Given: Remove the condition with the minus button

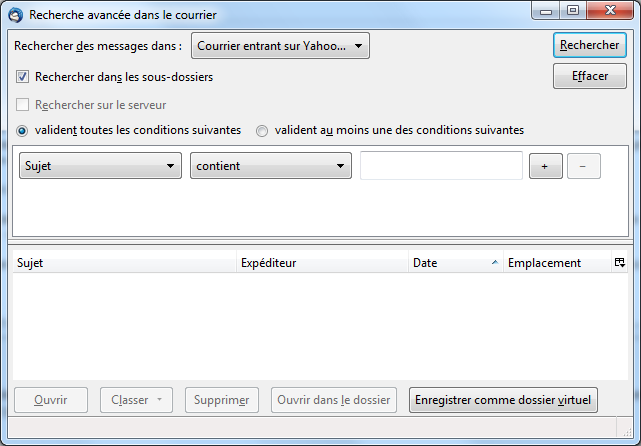Looking at the screenshot, I should 584,166.
